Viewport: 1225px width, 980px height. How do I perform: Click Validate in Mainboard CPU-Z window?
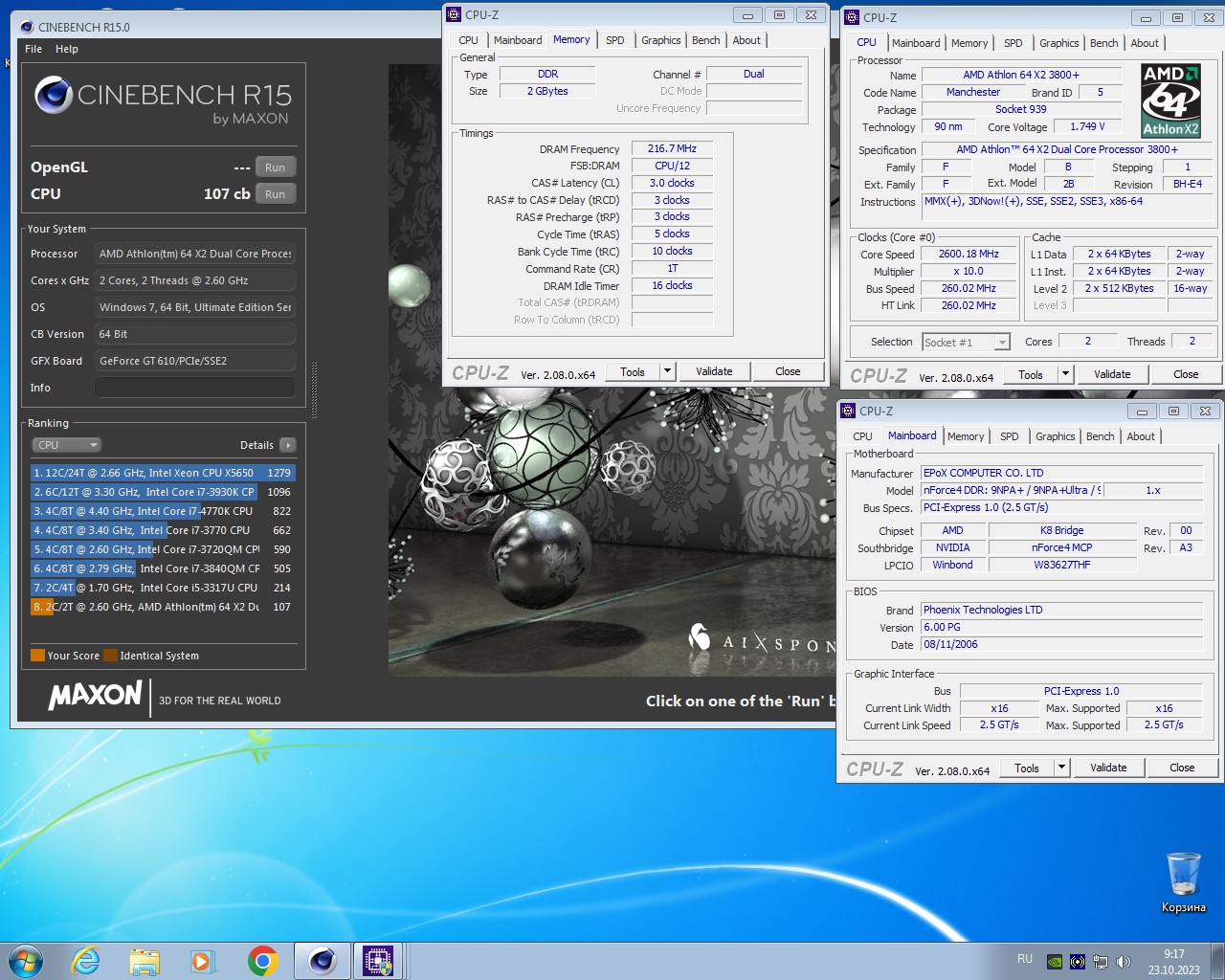coord(1108,768)
